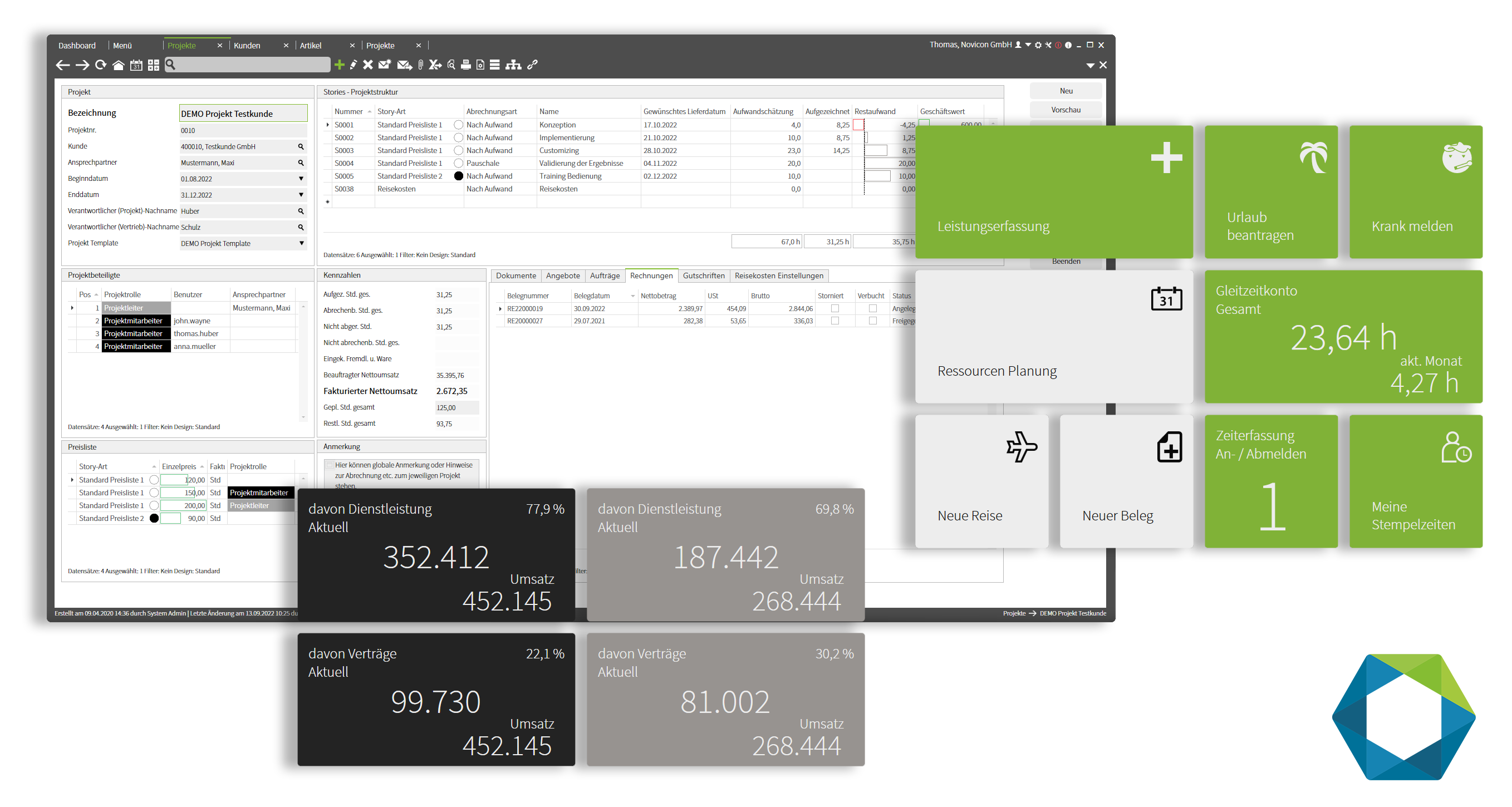Viewport: 1512px width, 807px height.
Task: Open the Neue Reise tile
Action: pyautogui.click(x=981, y=481)
